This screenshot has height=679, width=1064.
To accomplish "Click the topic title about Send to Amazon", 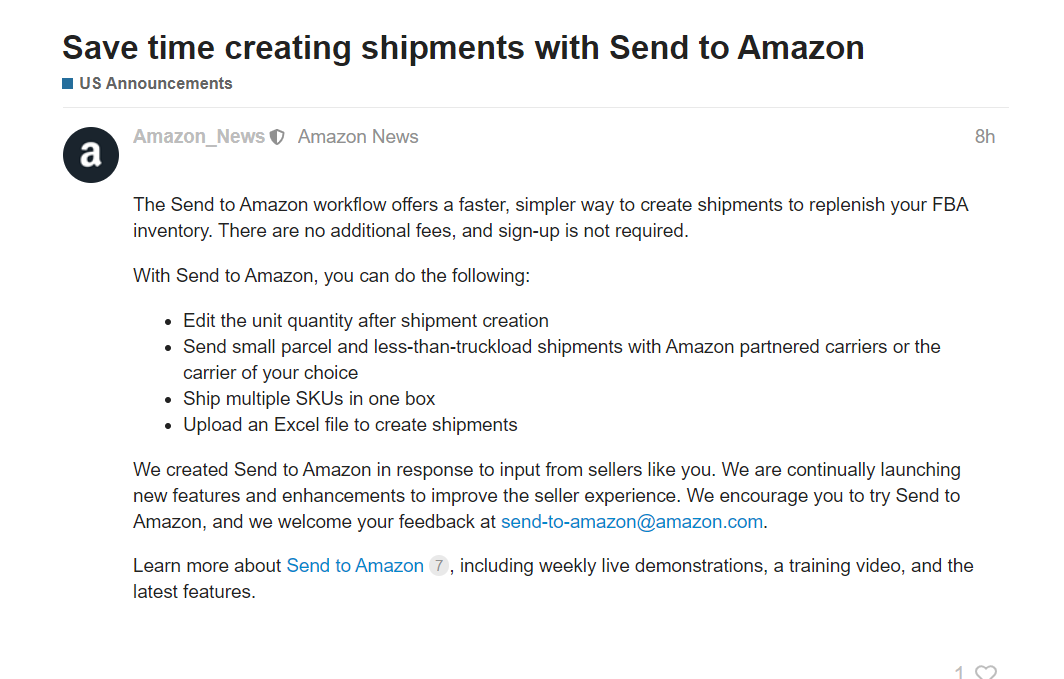I will tap(463, 47).
